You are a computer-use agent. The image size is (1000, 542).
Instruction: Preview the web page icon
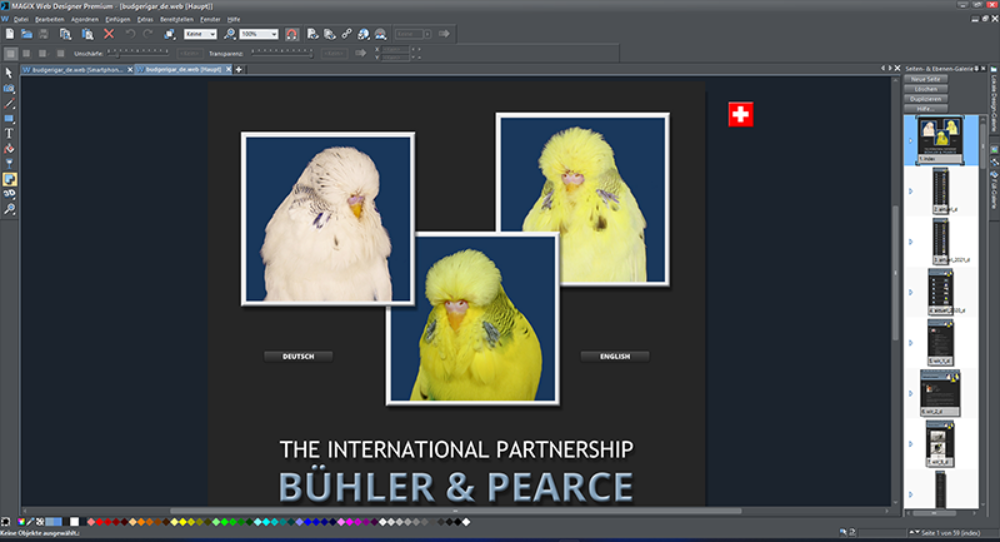click(x=312, y=34)
